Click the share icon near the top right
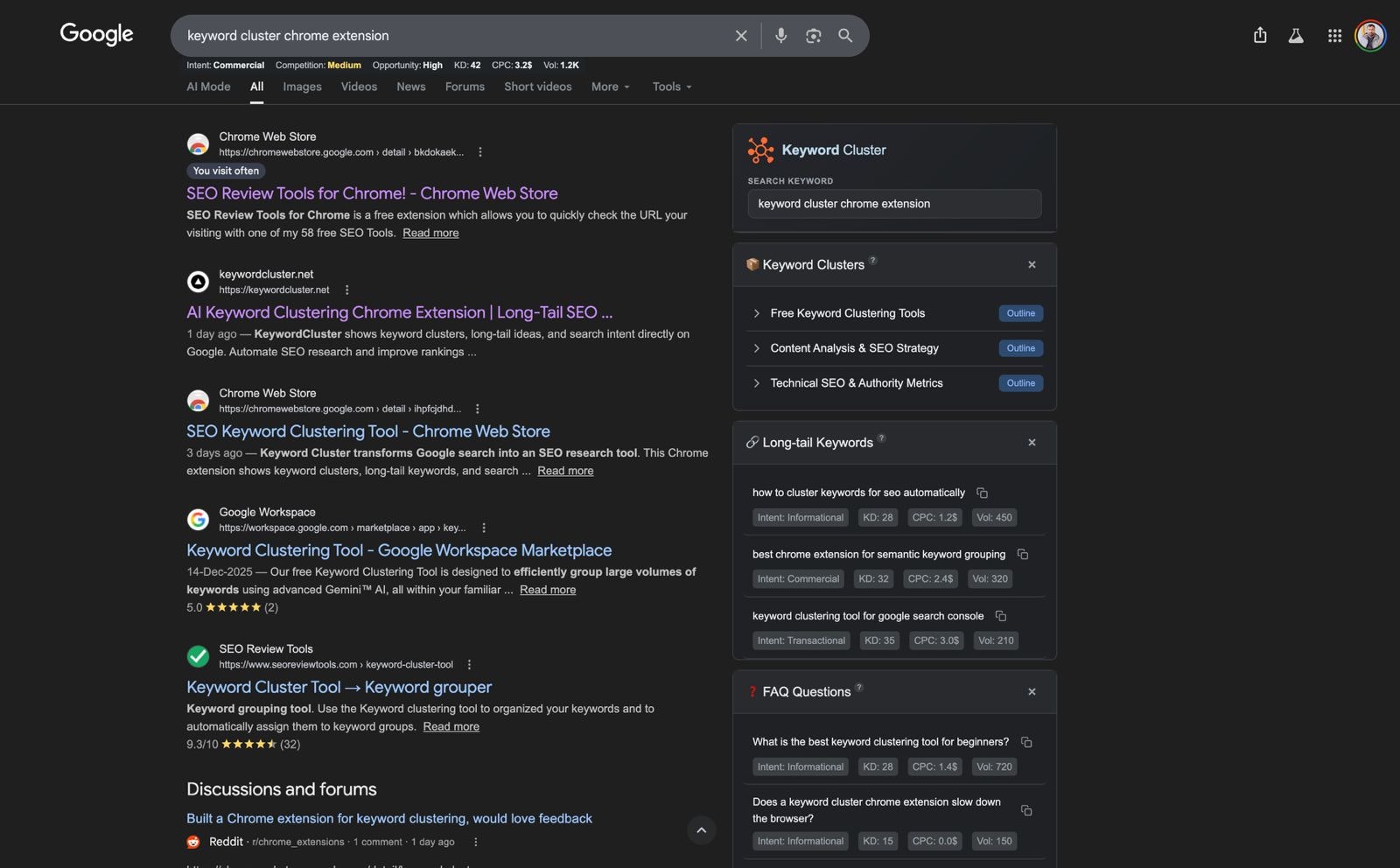Viewport: 1400px width, 868px height. (x=1260, y=36)
